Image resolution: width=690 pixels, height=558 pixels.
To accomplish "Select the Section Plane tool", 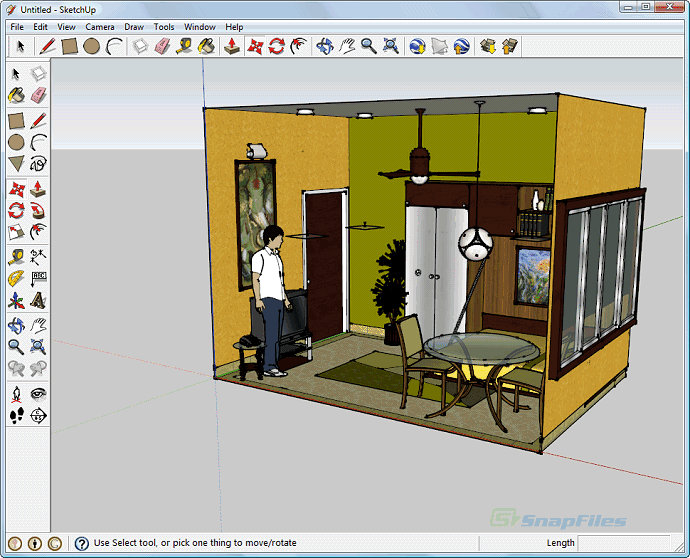I will [x=38, y=415].
